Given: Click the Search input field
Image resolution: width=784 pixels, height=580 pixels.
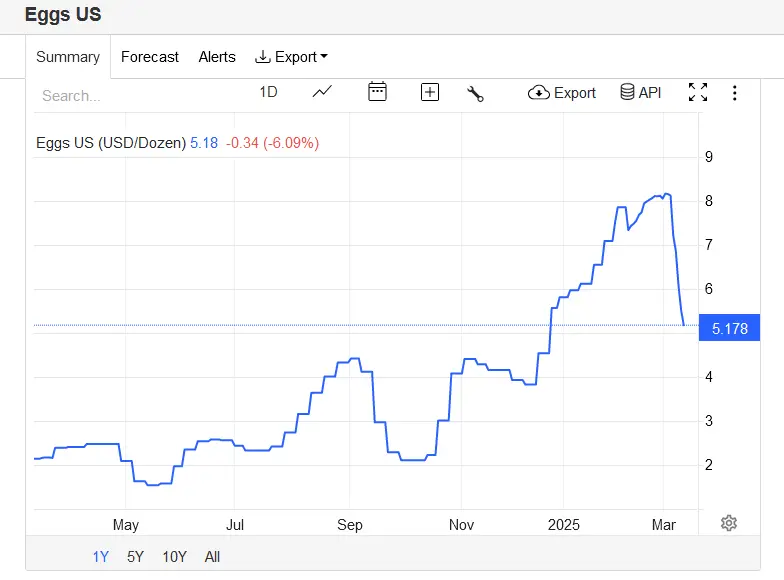Looking at the screenshot, I should click(x=130, y=96).
